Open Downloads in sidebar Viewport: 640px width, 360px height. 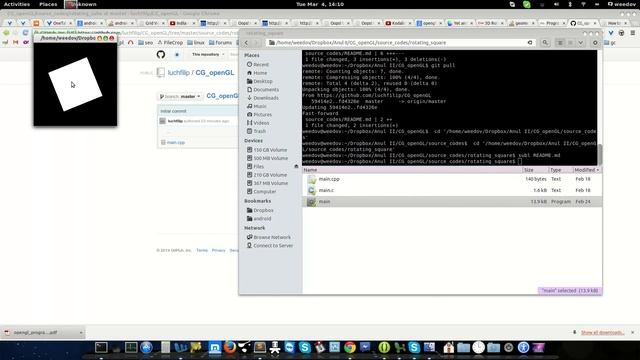click(262, 98)
